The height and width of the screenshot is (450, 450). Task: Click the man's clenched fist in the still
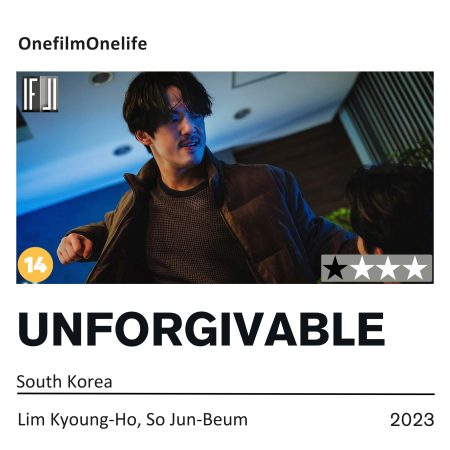74,250
